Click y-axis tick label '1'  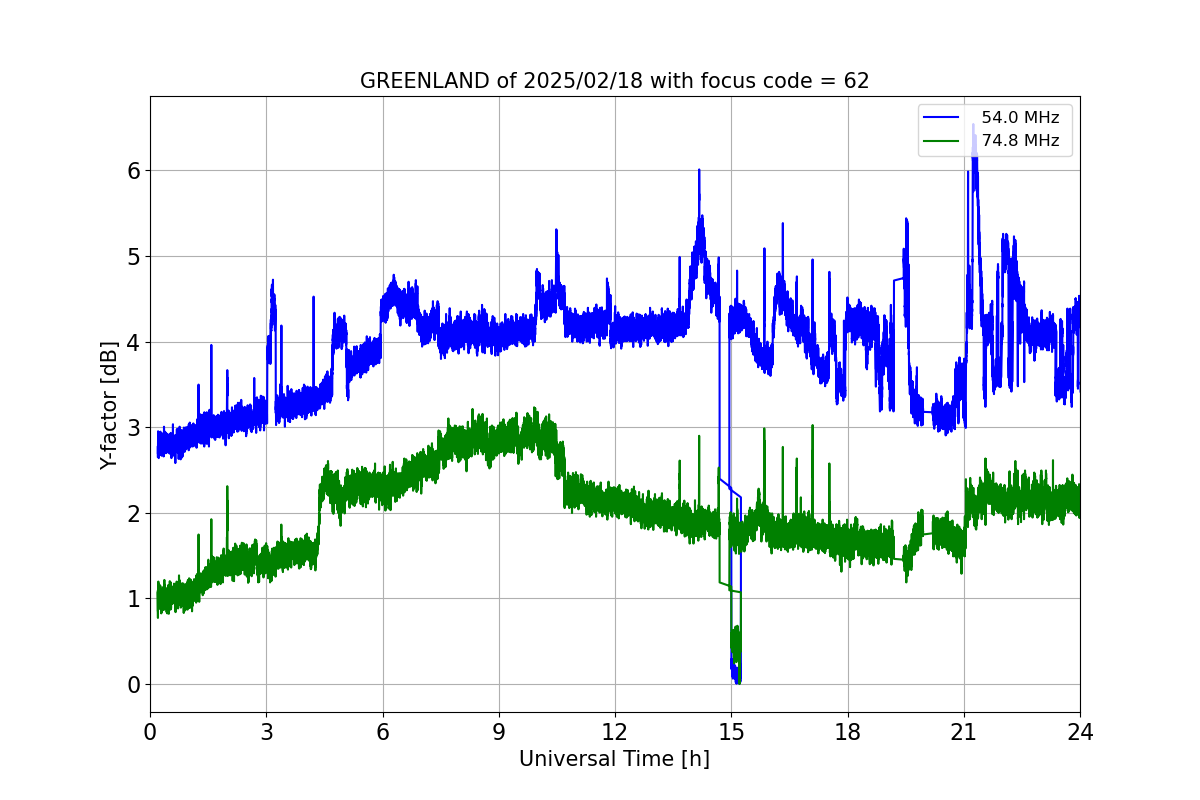pos(134,599)
